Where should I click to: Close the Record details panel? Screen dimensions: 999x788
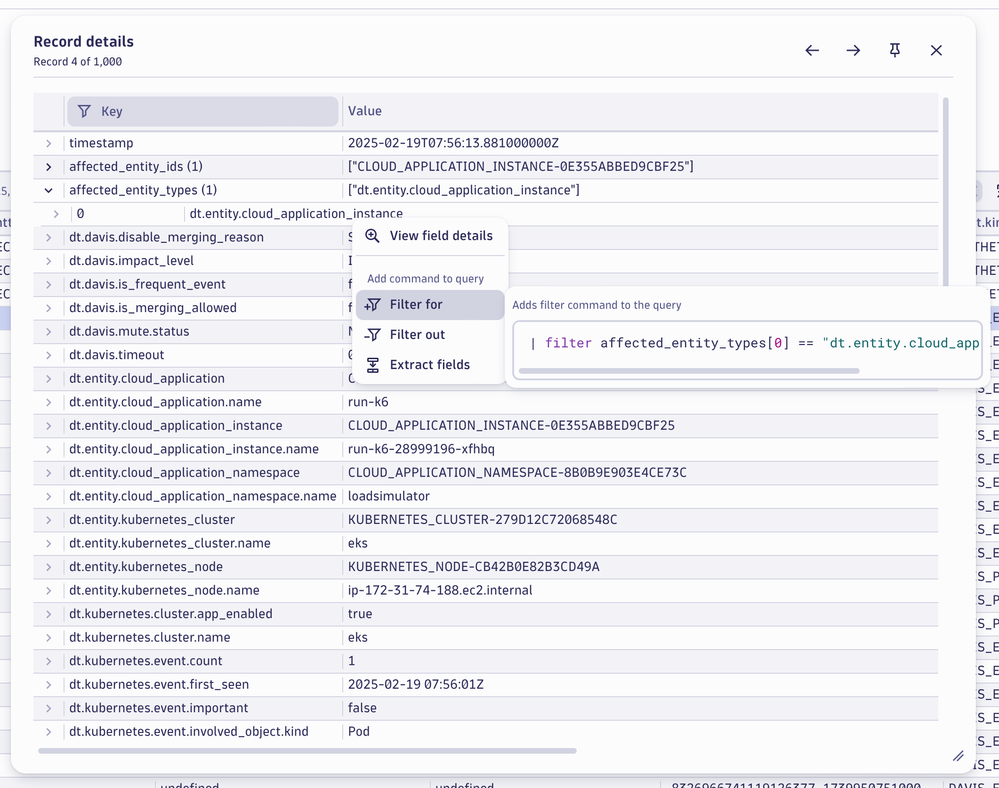point(936,50)
